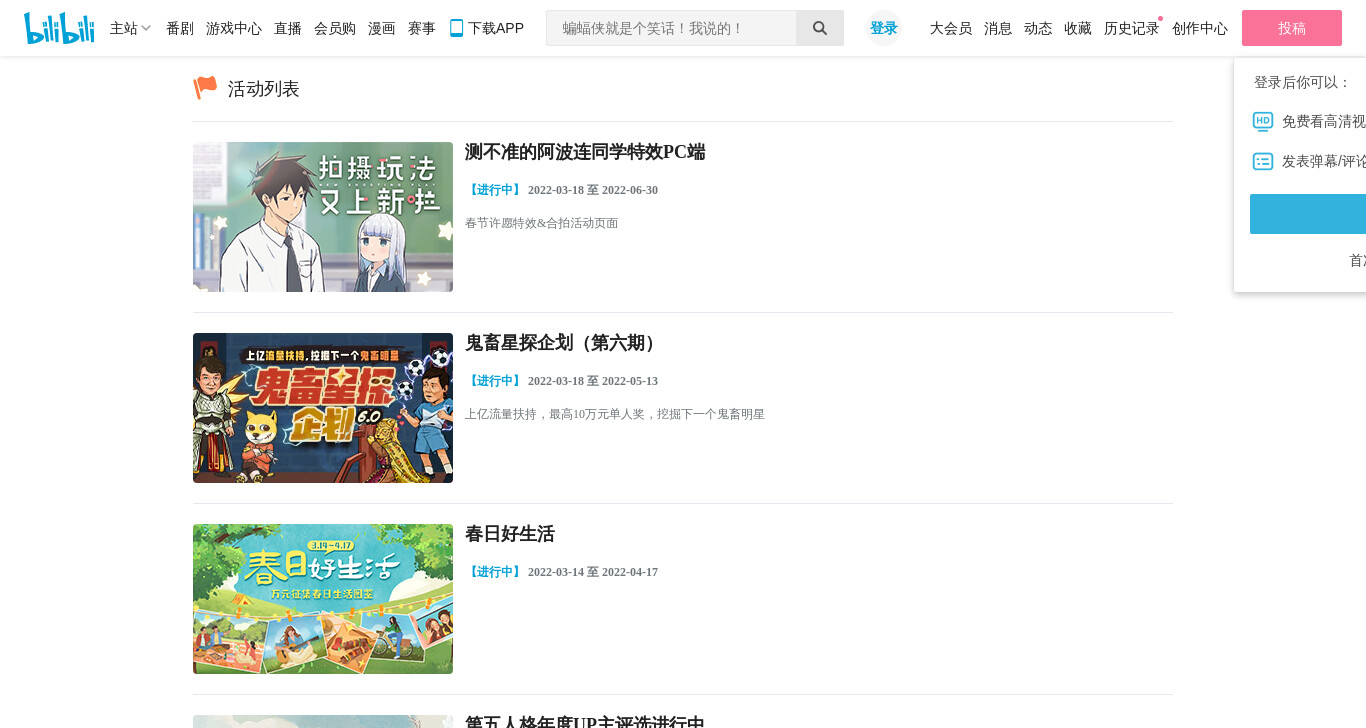Click the 活动列表 heading text

pos(264,89)
